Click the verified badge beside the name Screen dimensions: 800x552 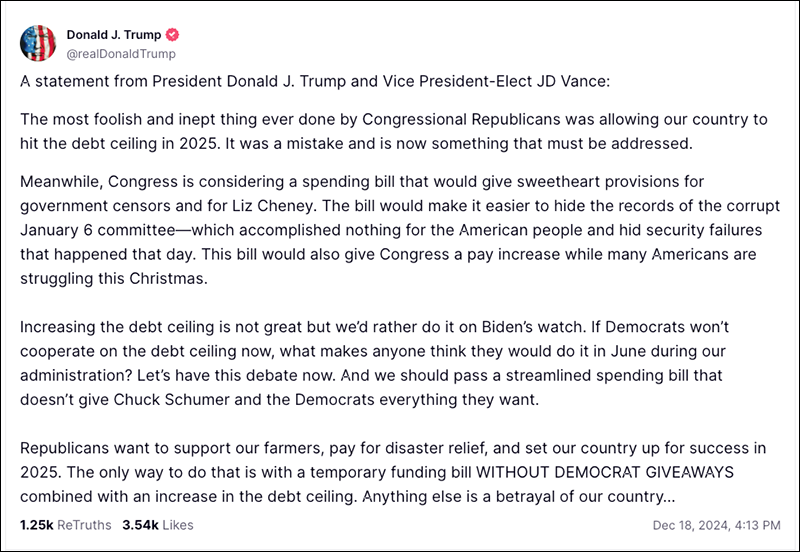point(172,35)
